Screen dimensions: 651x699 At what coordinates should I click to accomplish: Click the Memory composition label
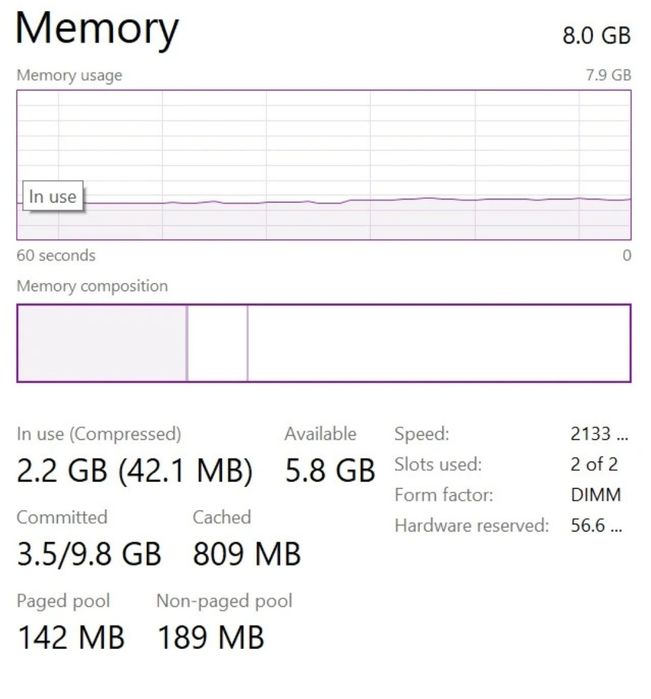tap(92, 286)
